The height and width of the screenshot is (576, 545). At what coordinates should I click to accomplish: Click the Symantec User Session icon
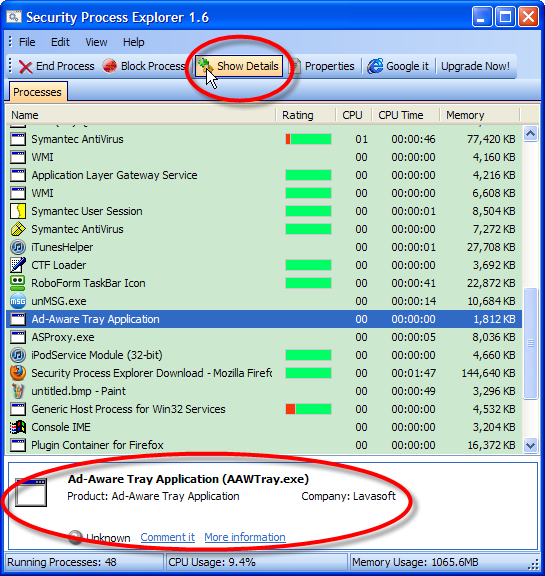(x=18, y=211)
